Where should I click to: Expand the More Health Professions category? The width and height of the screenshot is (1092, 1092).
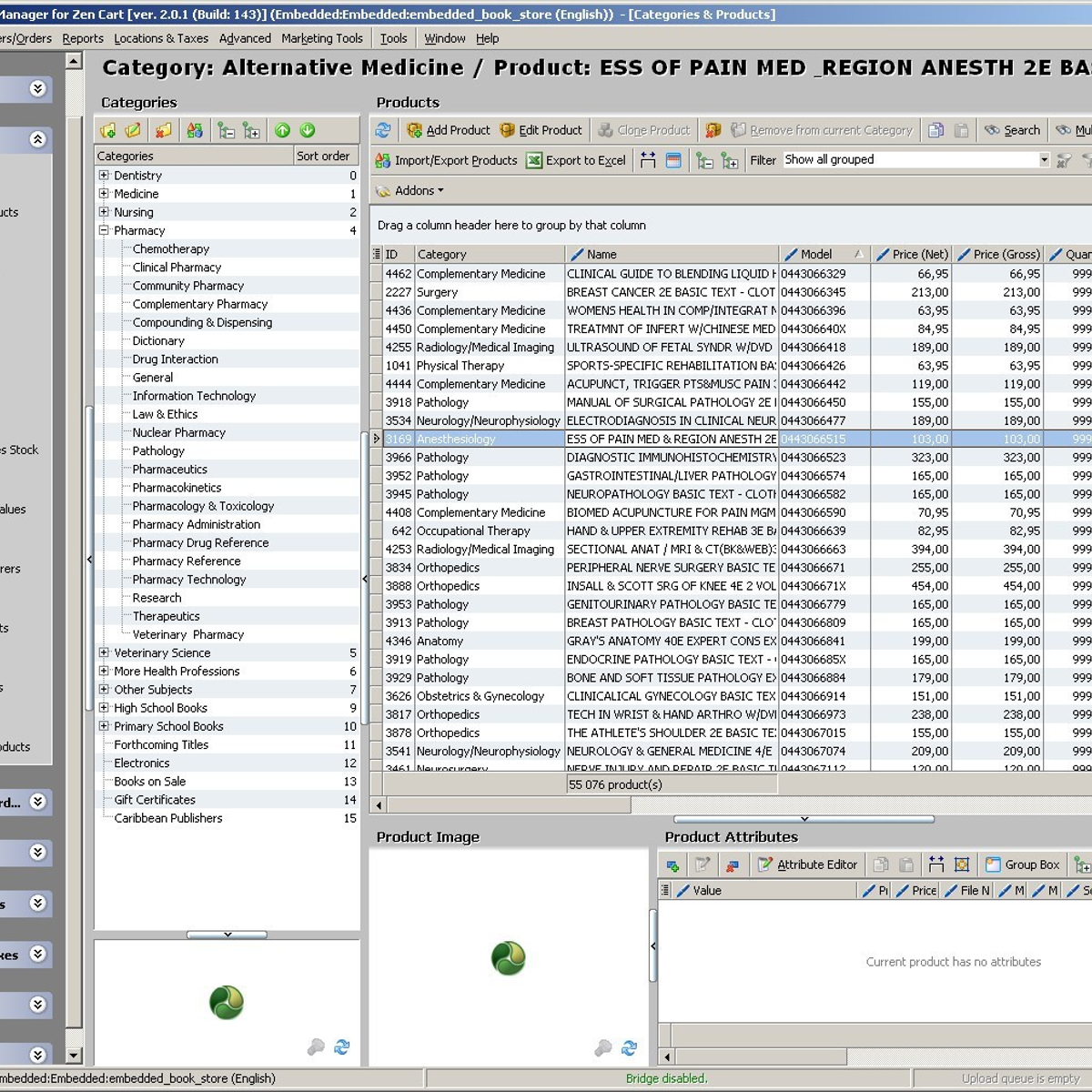(104, 671)
